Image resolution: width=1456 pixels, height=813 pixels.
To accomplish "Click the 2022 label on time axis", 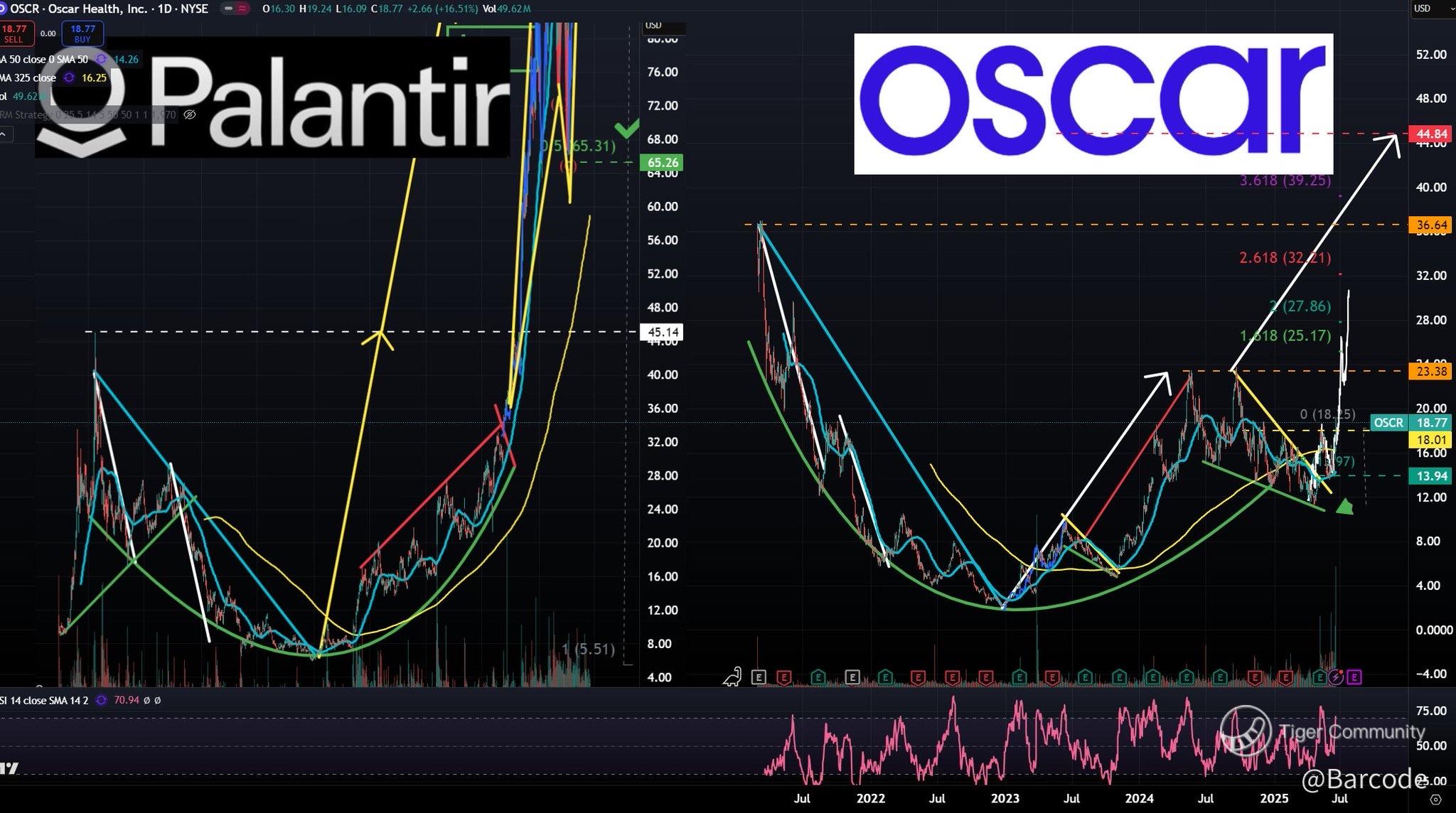I will click(x=871, y=798).
